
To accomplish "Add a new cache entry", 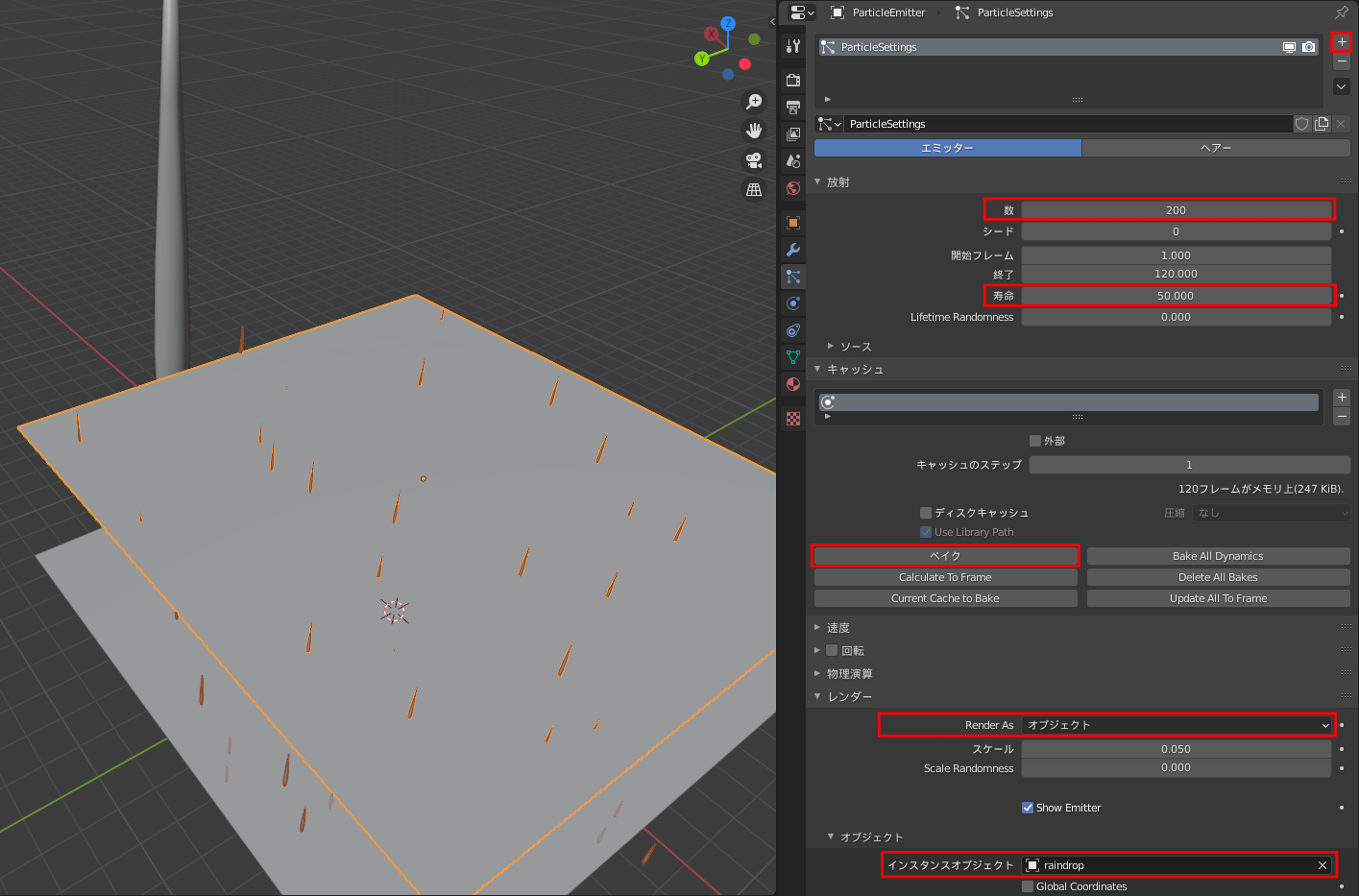I will [x=1342, y=397].
